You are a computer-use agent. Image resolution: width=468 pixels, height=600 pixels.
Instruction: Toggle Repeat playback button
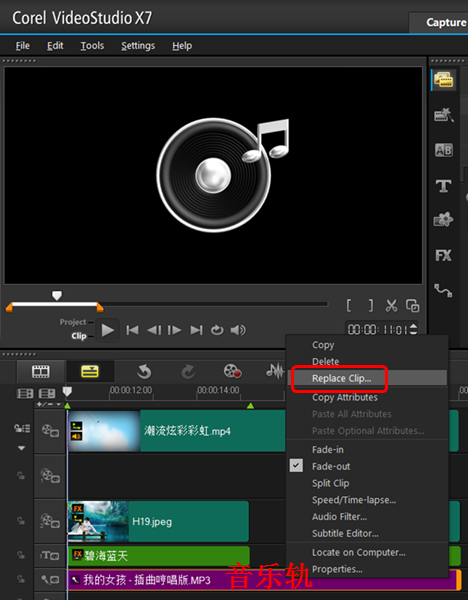(217, 330)
